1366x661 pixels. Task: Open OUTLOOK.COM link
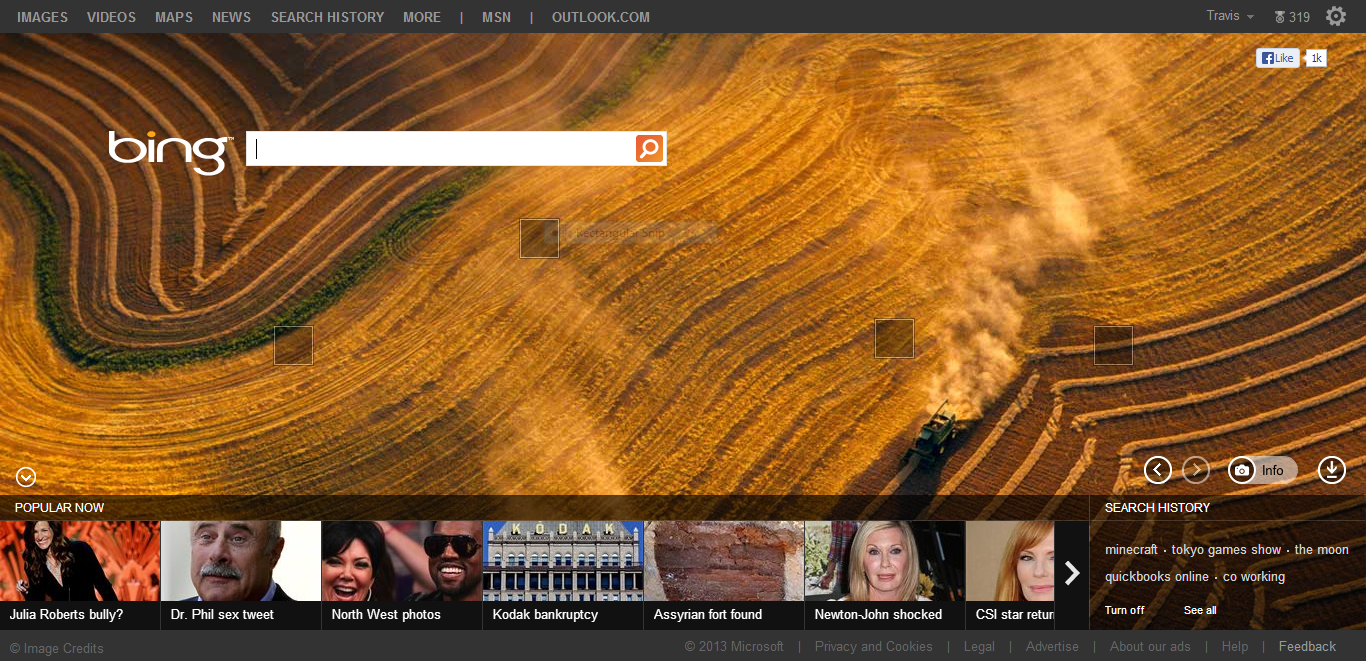[600, 17]
